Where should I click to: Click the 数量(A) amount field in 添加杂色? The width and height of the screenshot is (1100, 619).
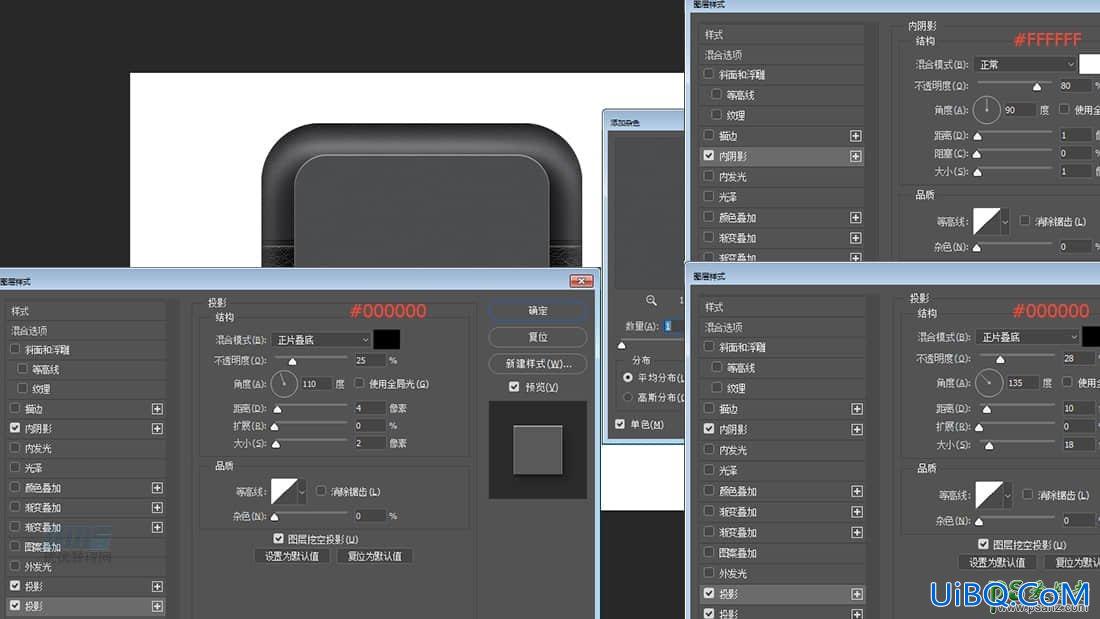coord(673,326)
